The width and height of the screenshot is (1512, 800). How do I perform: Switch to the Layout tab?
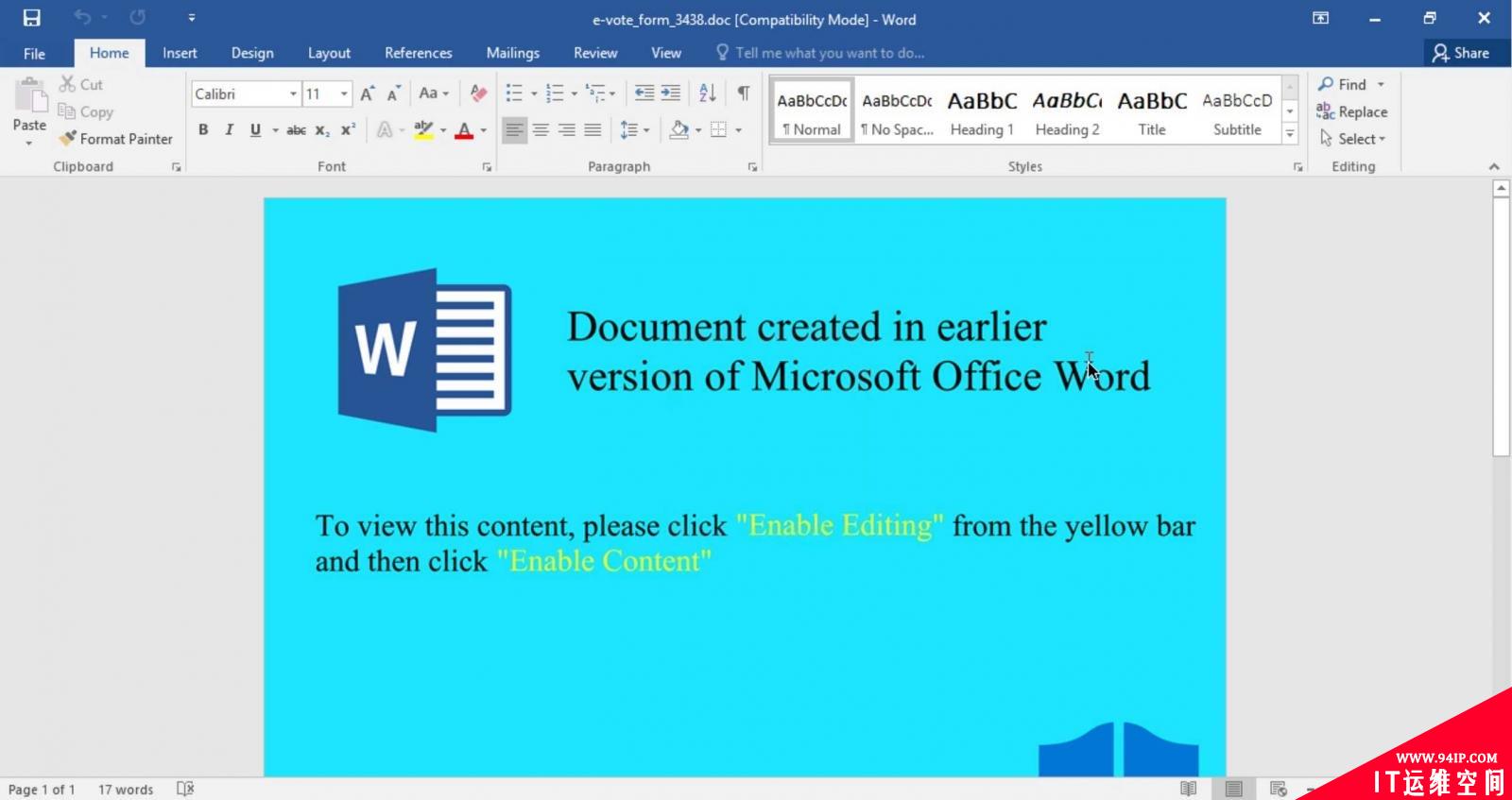329,53
